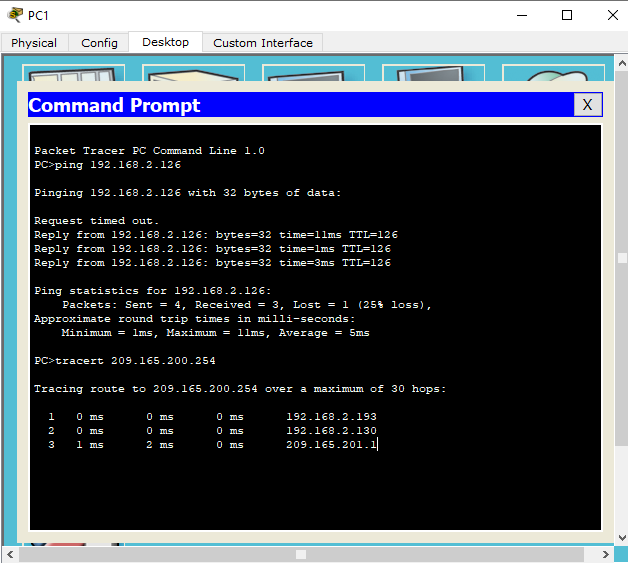Click the 'Tracing route to 209.165.200.254' line
This screenshot has height=563, width=628.
point(240,389)
